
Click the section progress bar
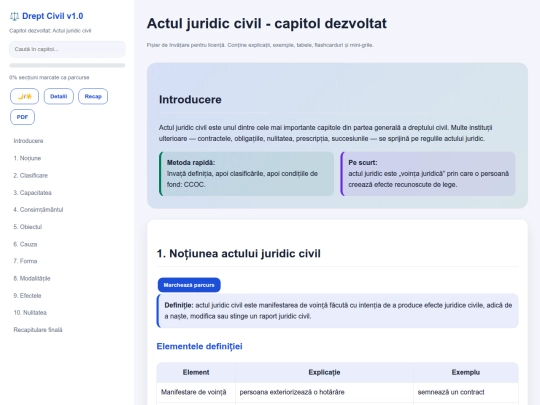point(67,65)
